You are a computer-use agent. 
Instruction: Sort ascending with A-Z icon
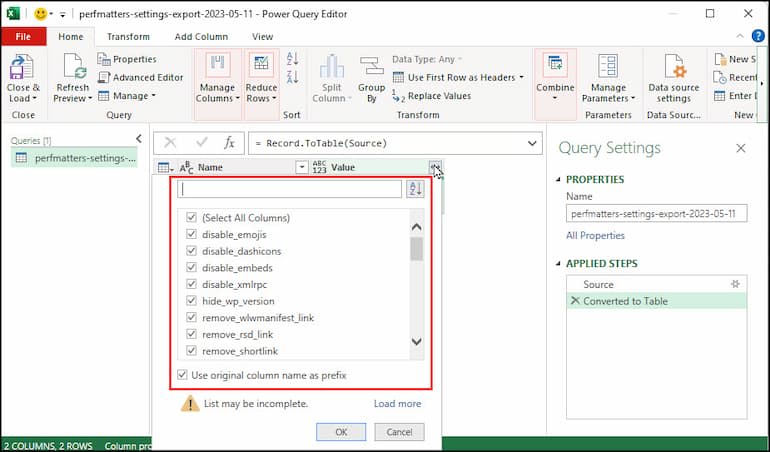(292, 59)
